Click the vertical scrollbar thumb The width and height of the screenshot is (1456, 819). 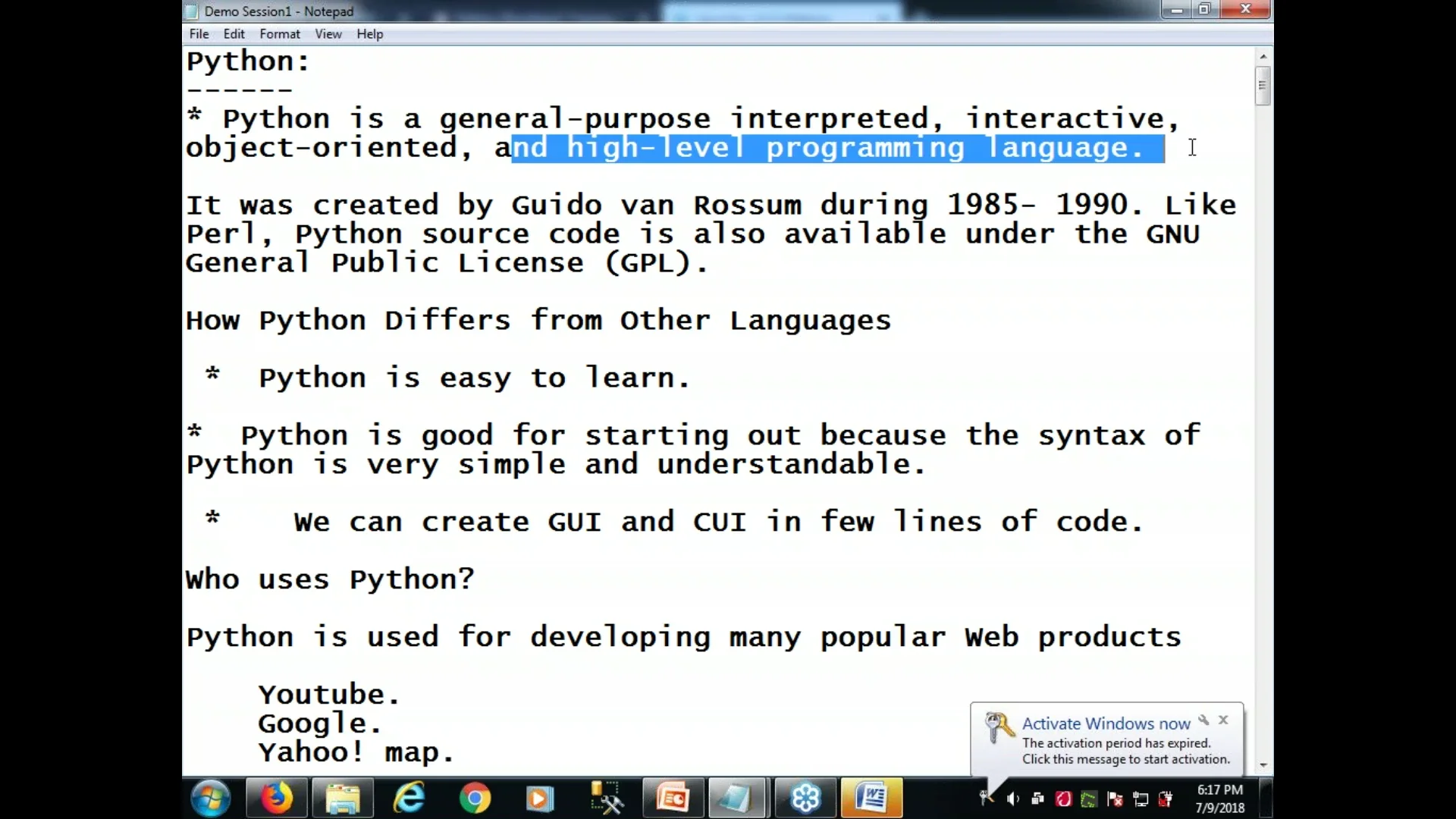pyautogui.click(x=1263, y=86)
